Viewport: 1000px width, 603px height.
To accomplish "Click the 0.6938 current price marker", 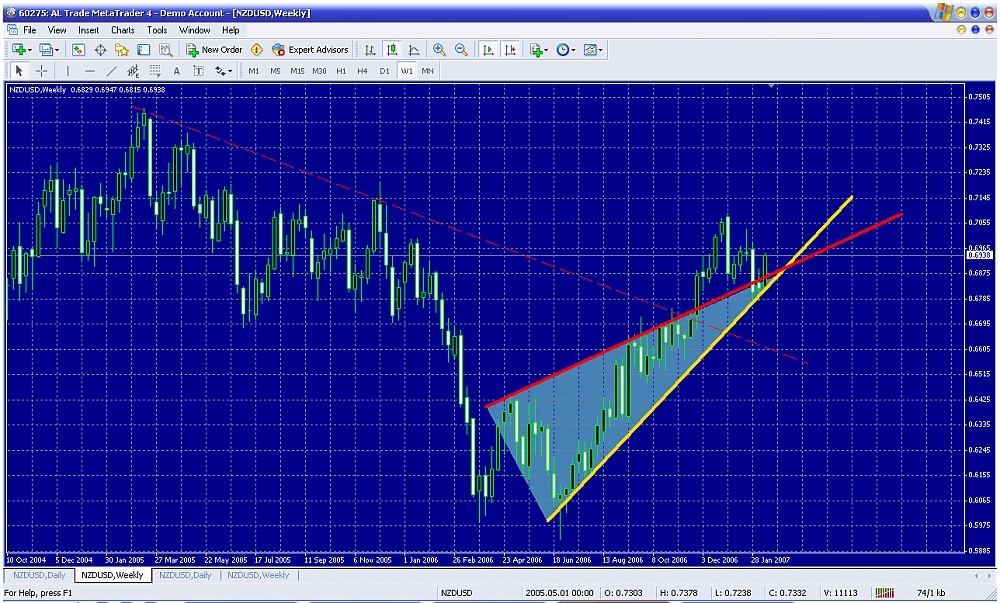I will pos(978,255).
